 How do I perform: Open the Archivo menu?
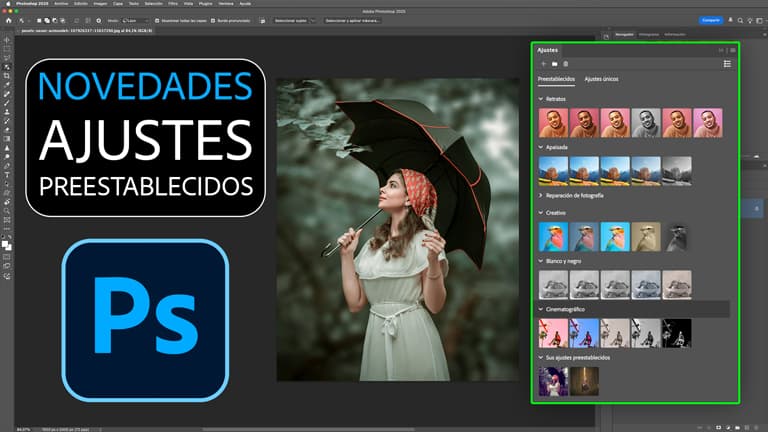[61, 3]
